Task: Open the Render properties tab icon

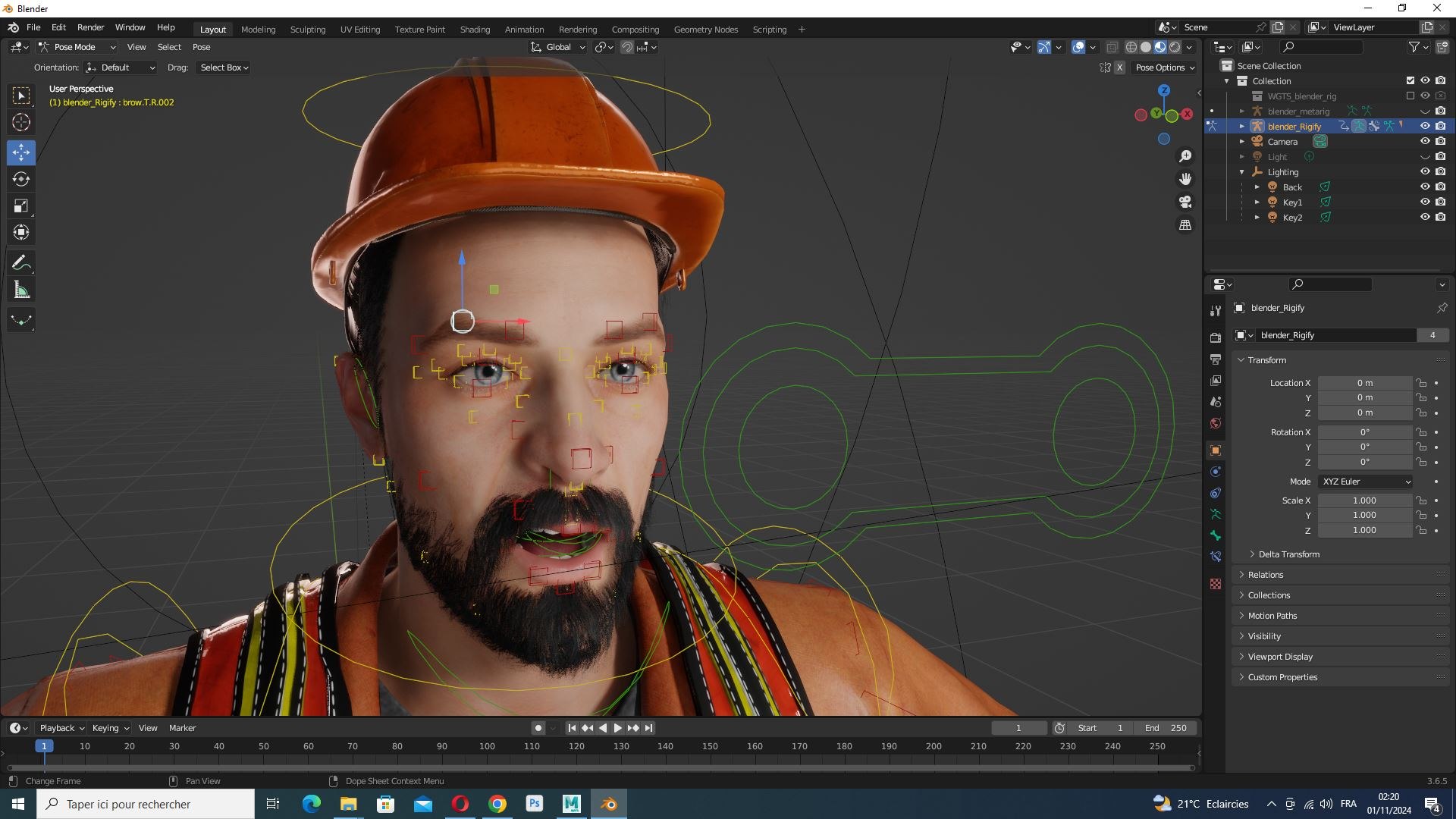Action: coord(1216,337)
